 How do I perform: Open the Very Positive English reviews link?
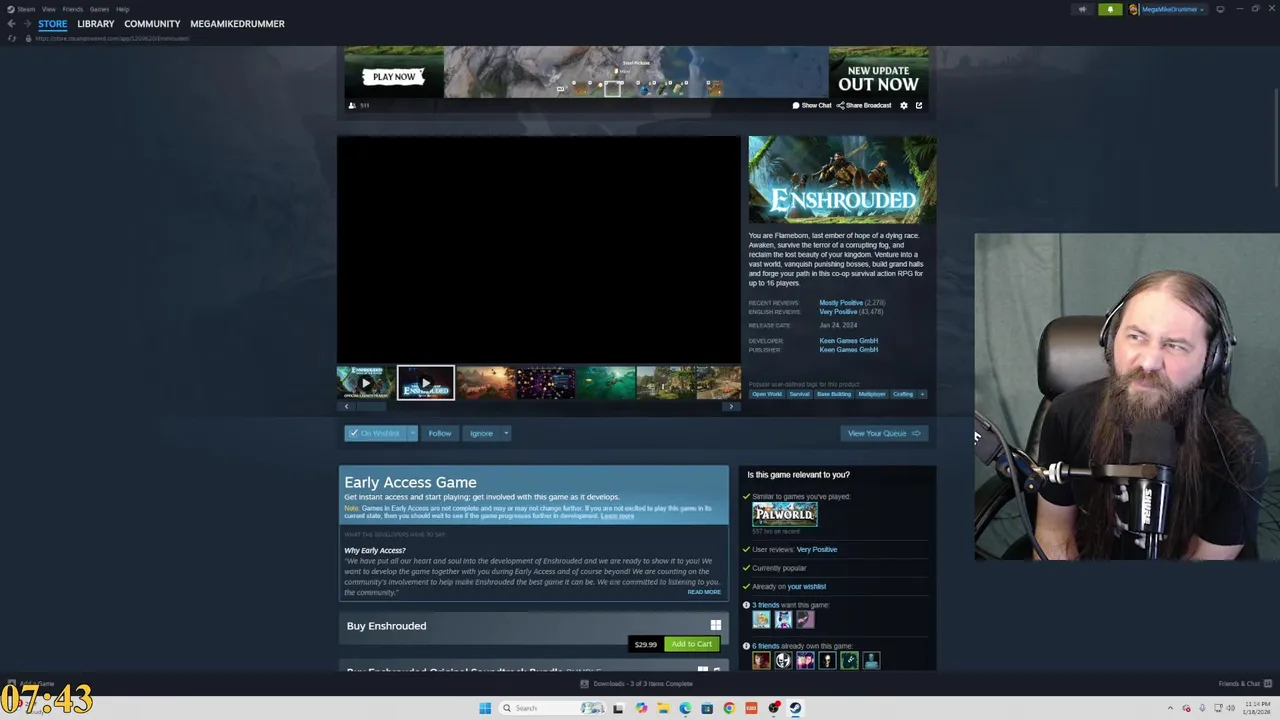point(838,312)
